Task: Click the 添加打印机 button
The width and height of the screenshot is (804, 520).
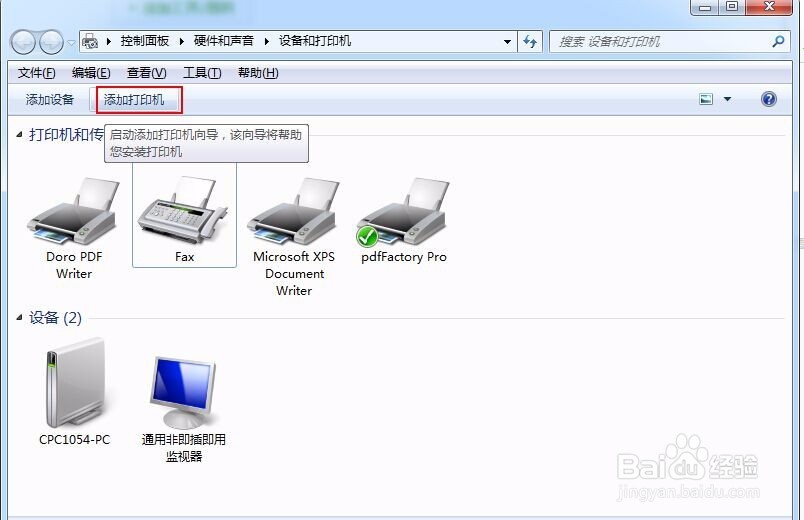Action: click(134, 99)
